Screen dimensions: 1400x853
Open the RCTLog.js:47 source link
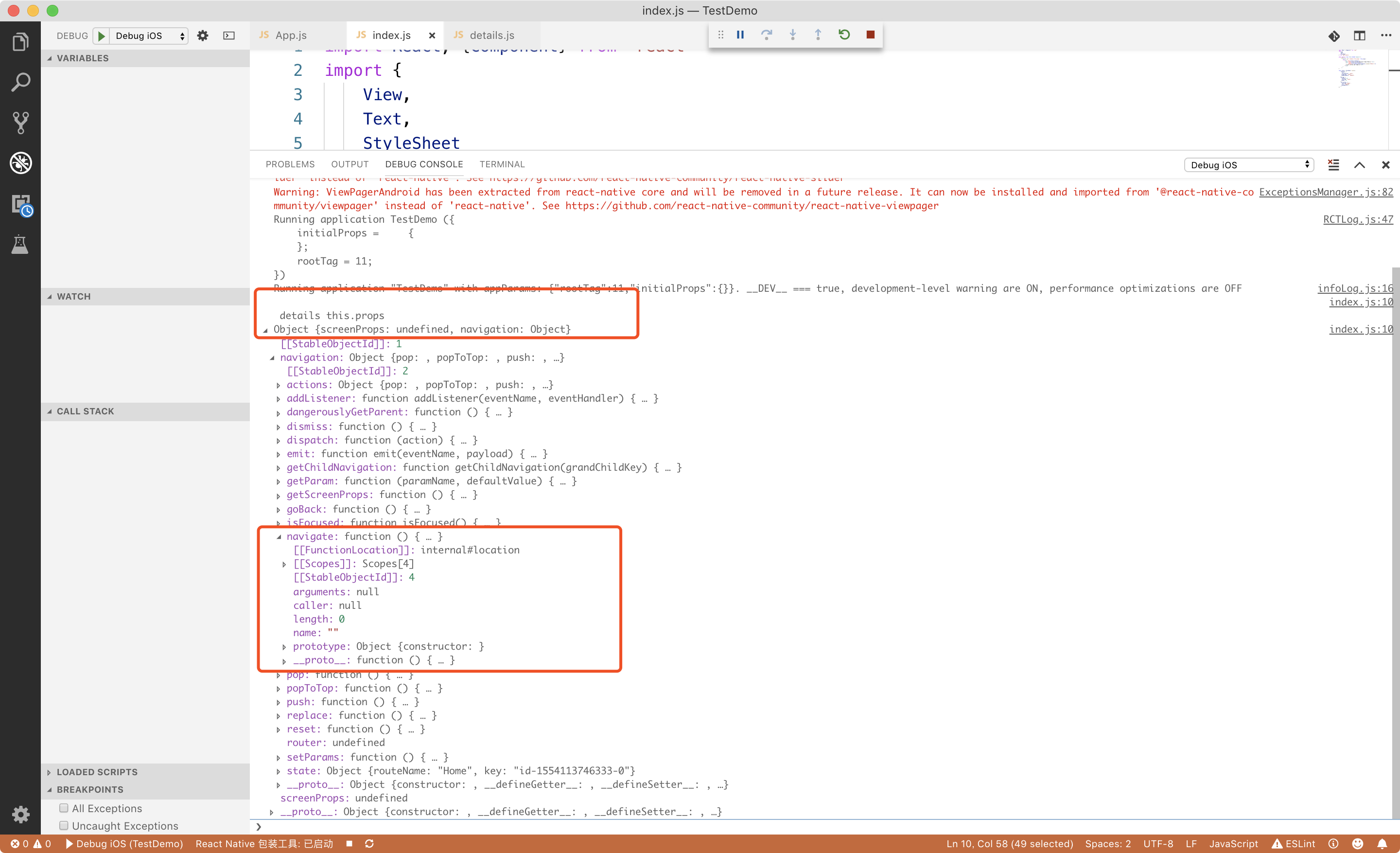pos(1358,219)
